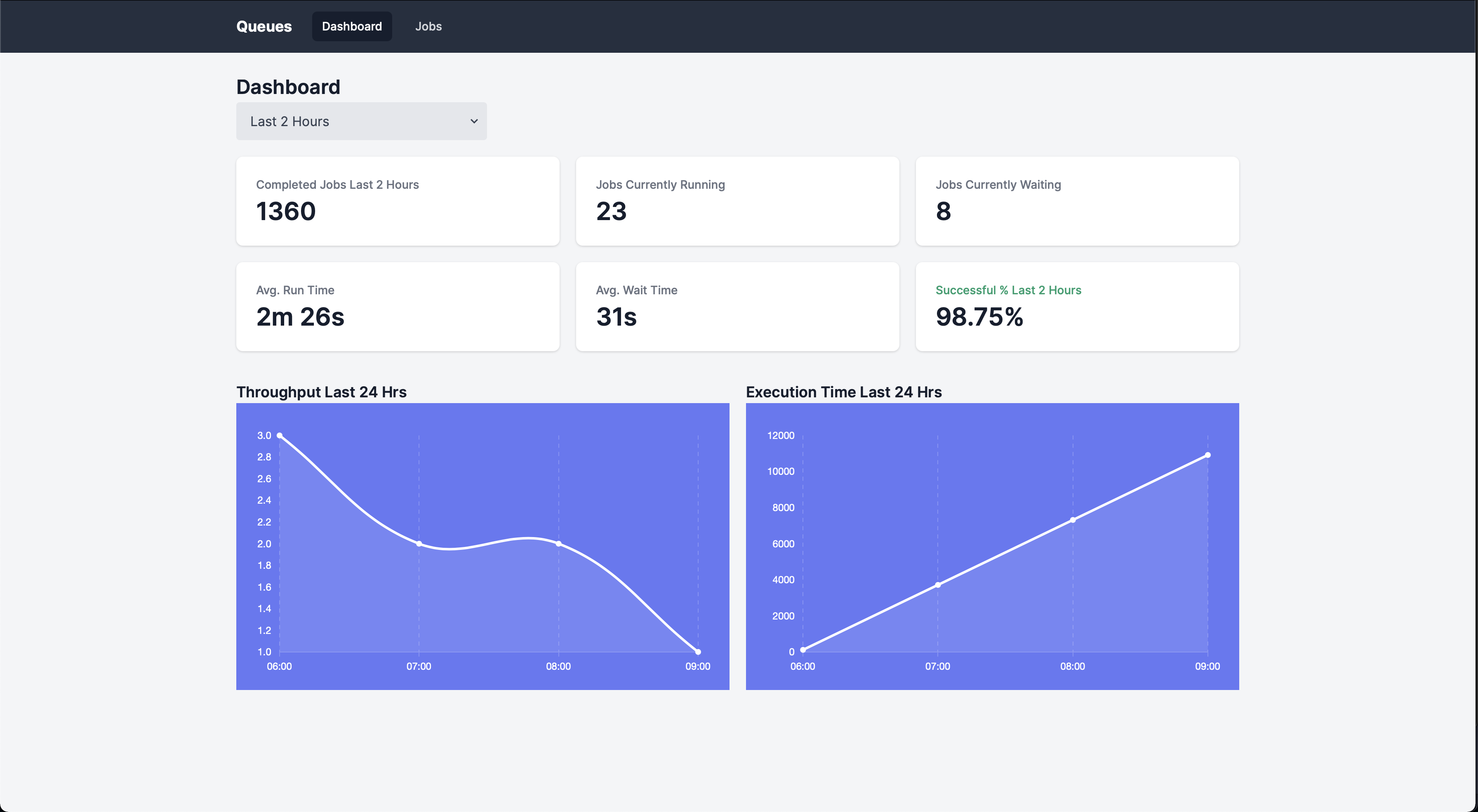Click the Execution Time Last 24 Hrs heading
The height and width of the screenshot is (812, 1478).
pos(843,392)
